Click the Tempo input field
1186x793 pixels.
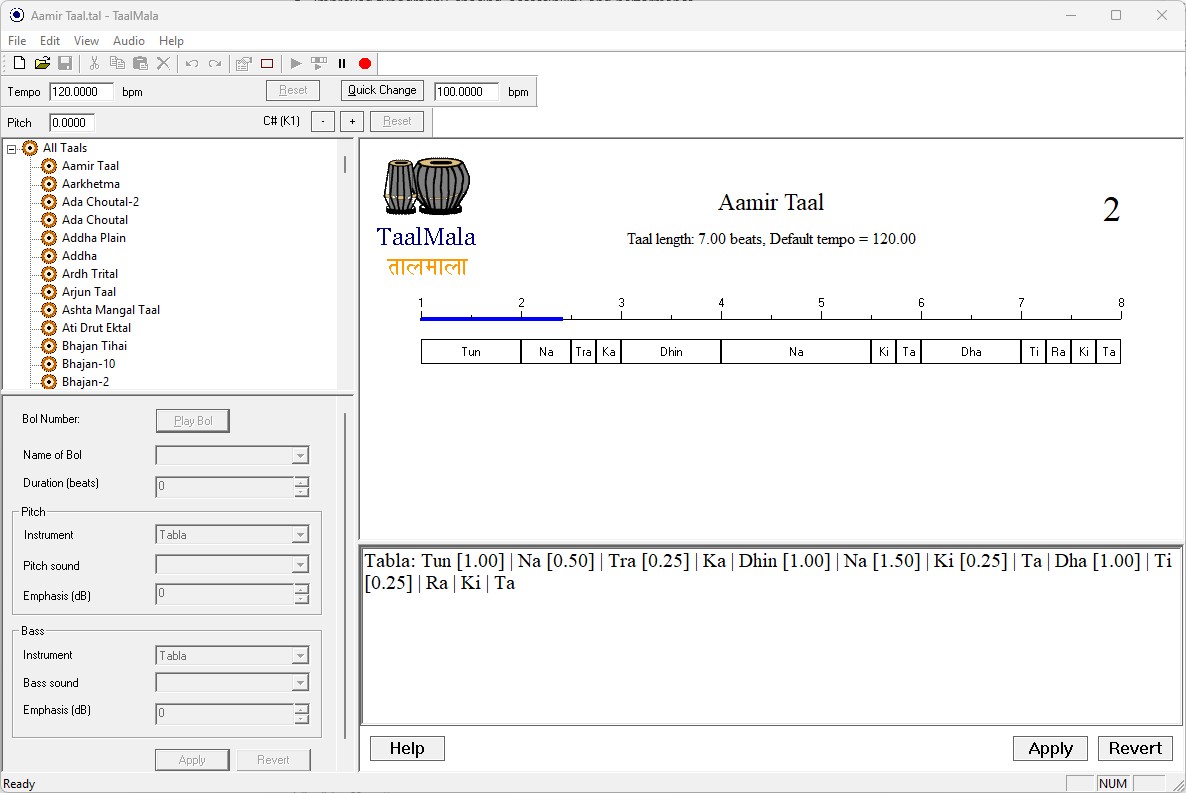click(82, 92)
